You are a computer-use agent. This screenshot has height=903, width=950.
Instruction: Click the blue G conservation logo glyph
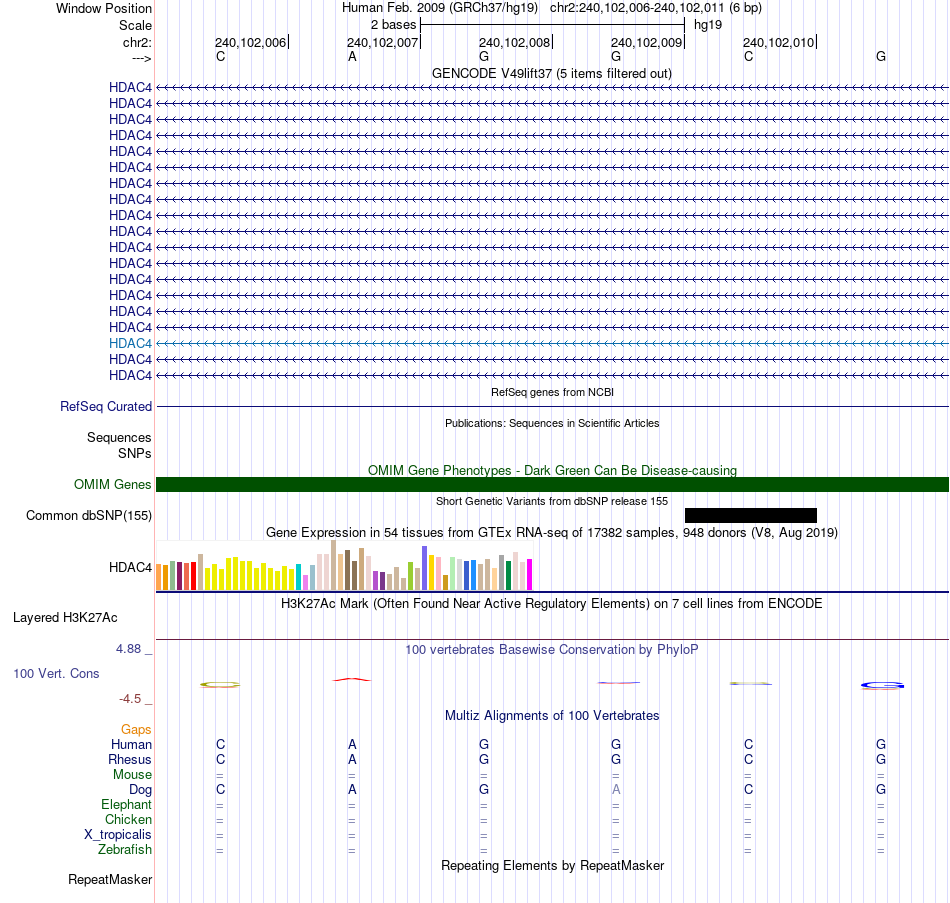pos(882,686)
